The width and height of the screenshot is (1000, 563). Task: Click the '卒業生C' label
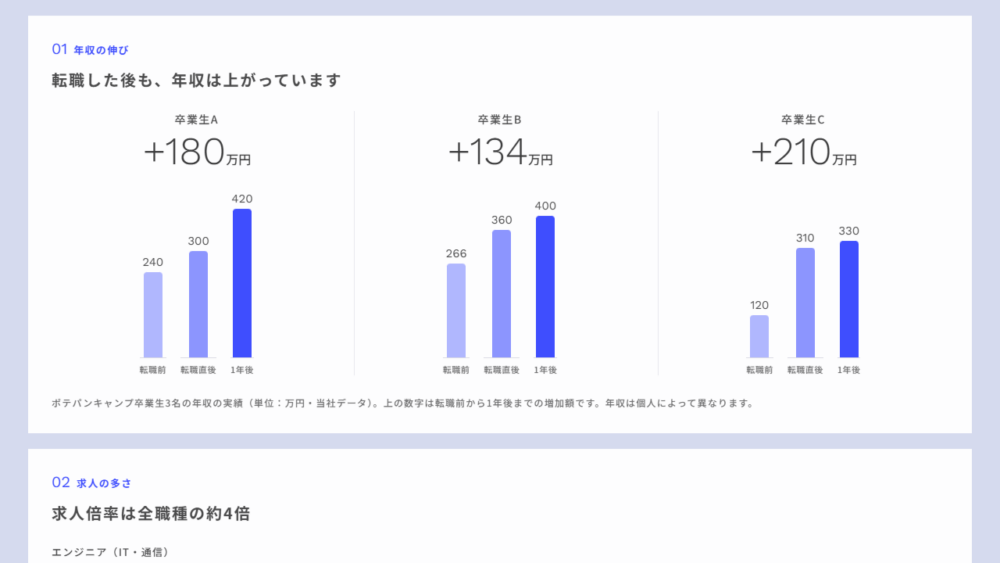[x=803, y=120]
